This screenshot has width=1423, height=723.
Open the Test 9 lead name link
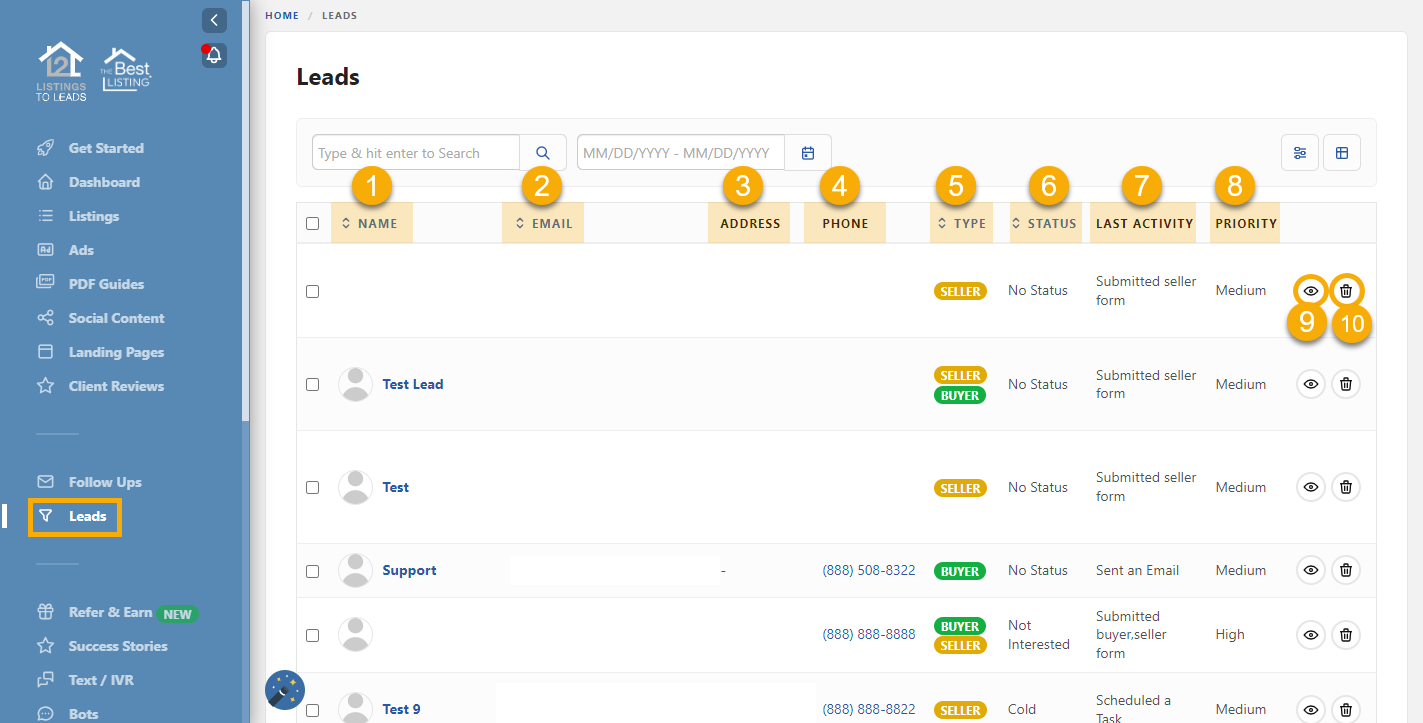[x=401, y=709]
